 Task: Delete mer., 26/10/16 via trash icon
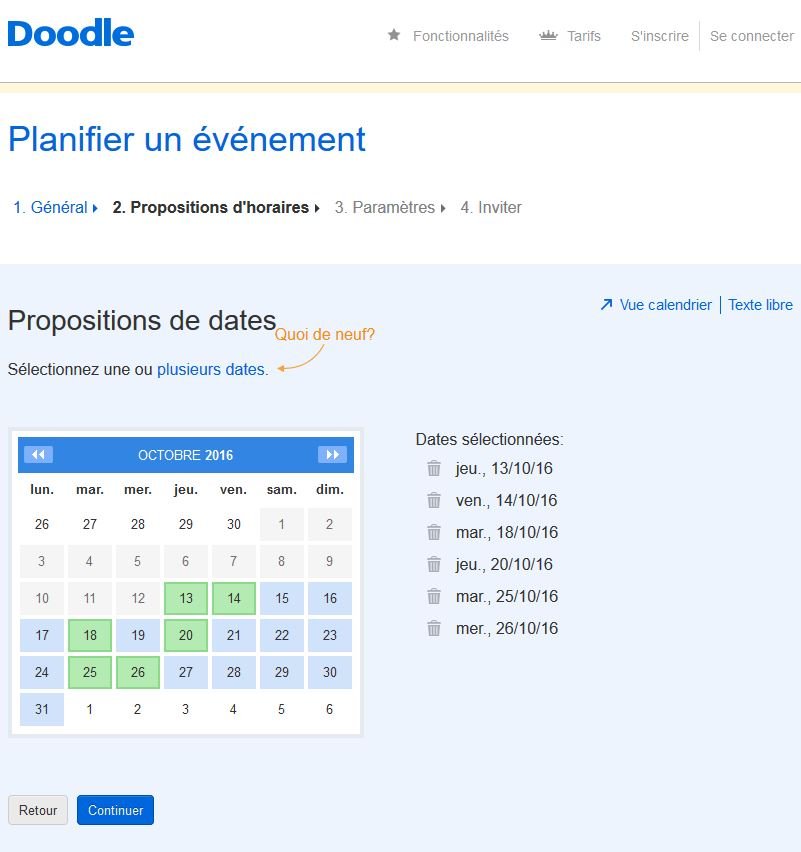click(434, 628)
